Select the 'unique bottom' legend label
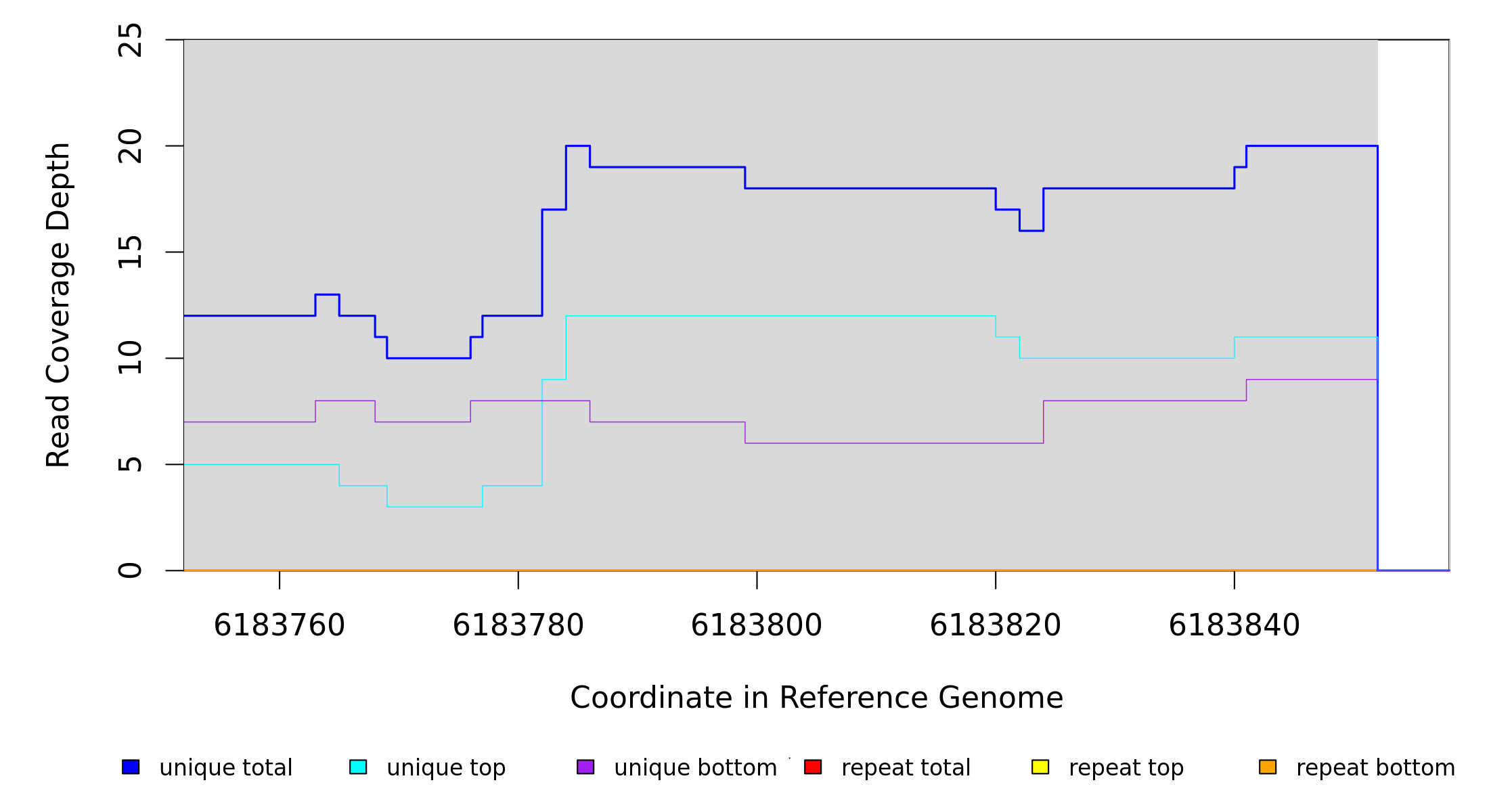Screen dimensions: 1489x812 695,768
